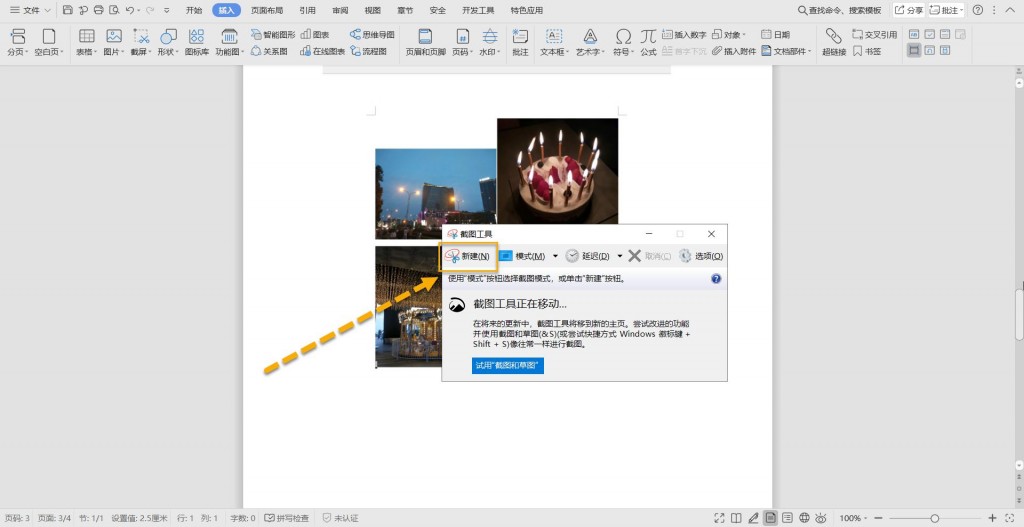Open the 图标库 icon library
Image resolution: width=1024 pixels, height=527 pixels.
tap(197, 42)
